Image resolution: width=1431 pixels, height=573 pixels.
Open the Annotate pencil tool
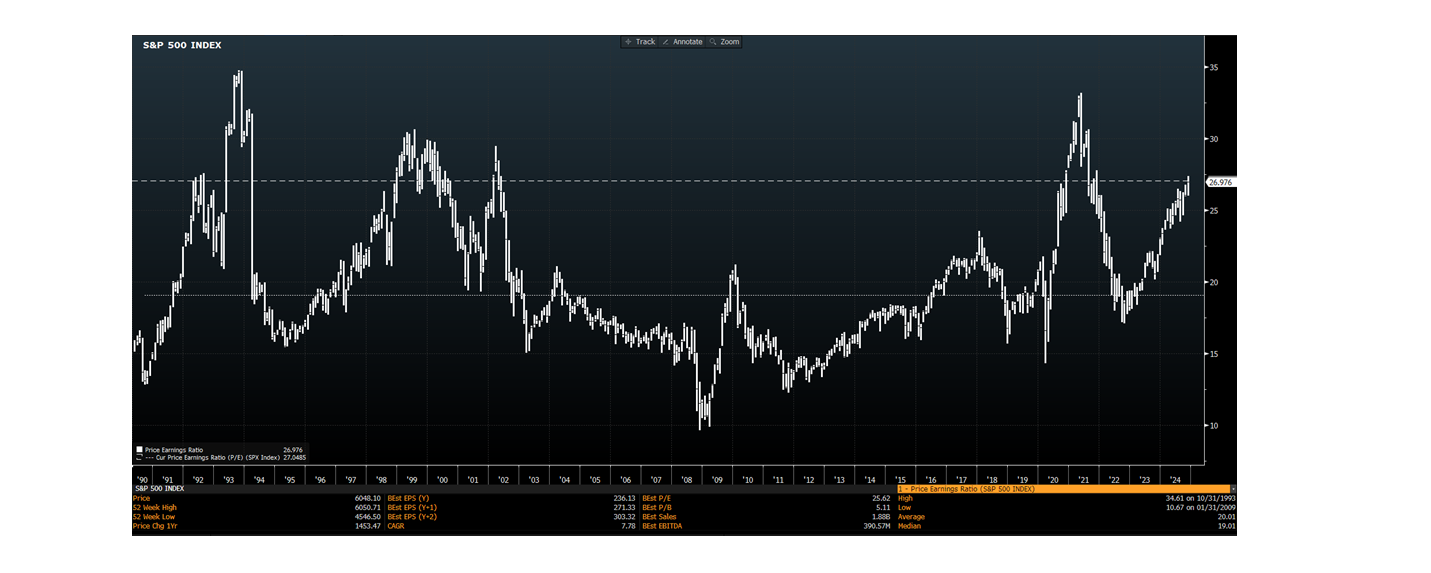[682, 42]
